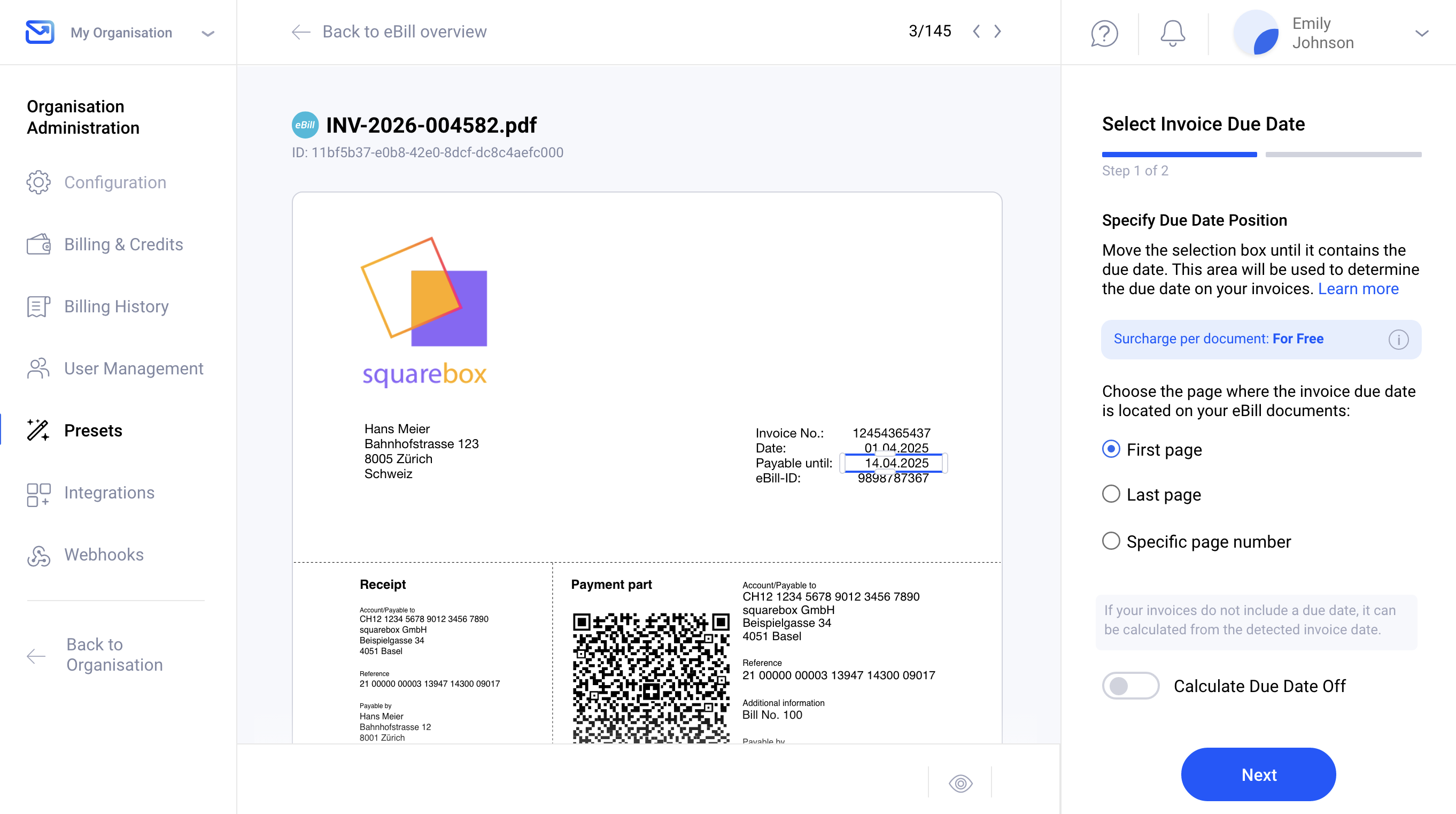Click the 3/145 page counter
The width and height of the screenshot is (1456, 814).
930,31
